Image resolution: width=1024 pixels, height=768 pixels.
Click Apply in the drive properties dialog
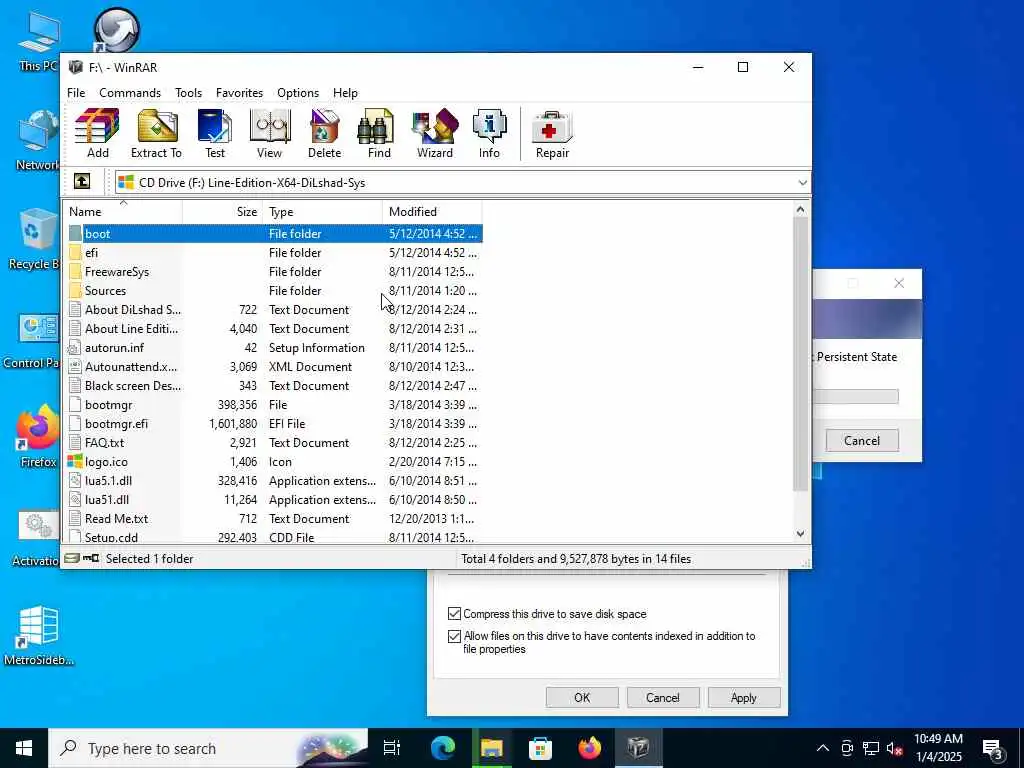[744, 697]
